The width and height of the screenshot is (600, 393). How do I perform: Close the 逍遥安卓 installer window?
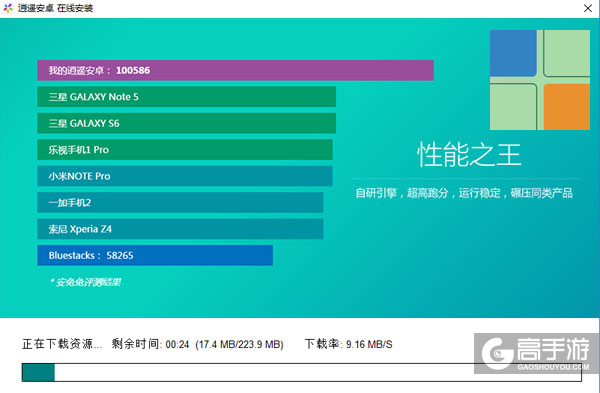pos(588,8)
